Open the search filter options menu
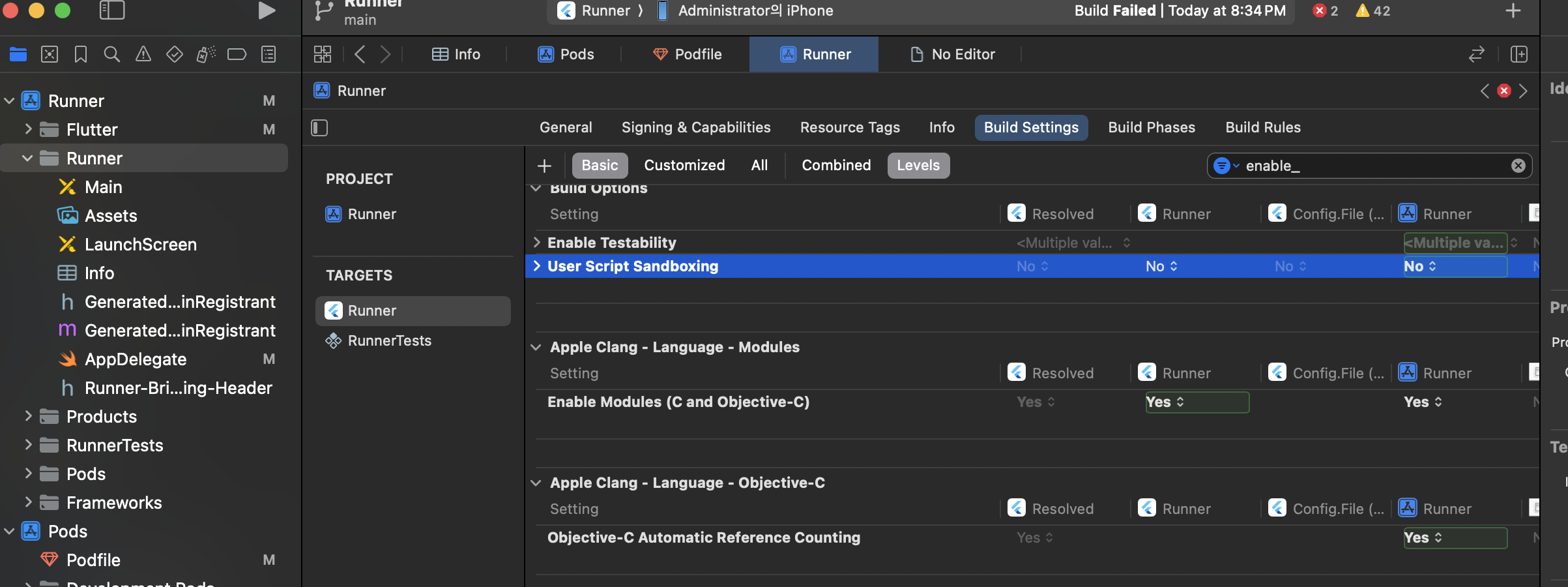This screenshot has height=587, width=1568. (1225, 166)
